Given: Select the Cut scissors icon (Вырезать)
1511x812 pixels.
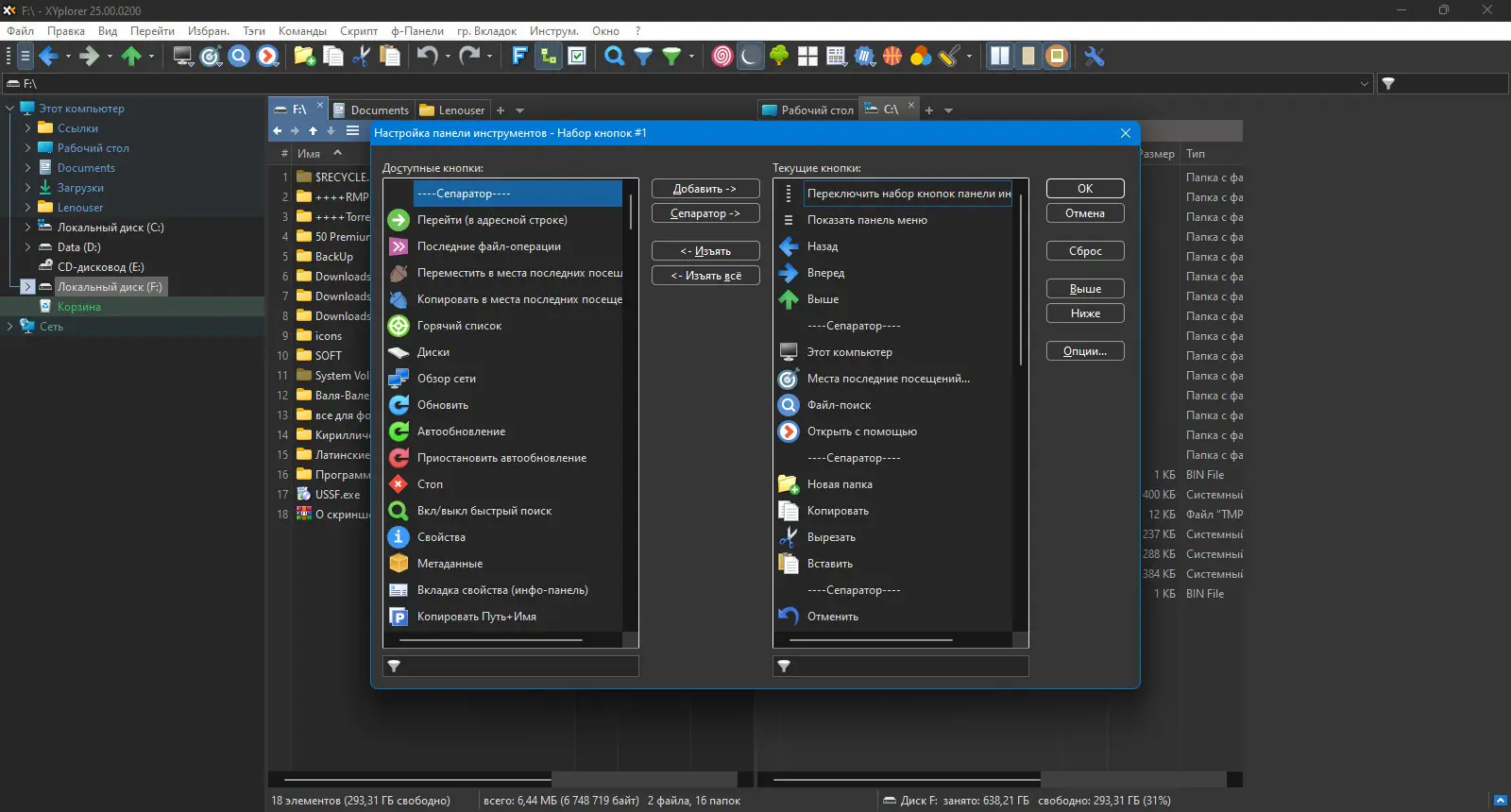Looking at the screenshot, I should 789,537.
